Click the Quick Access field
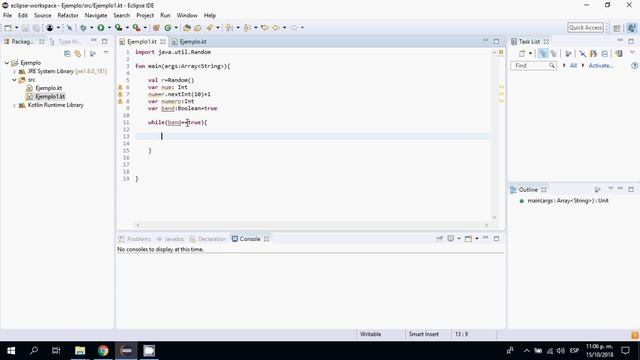This screenshot has width=640, height=360. [585, 28]
